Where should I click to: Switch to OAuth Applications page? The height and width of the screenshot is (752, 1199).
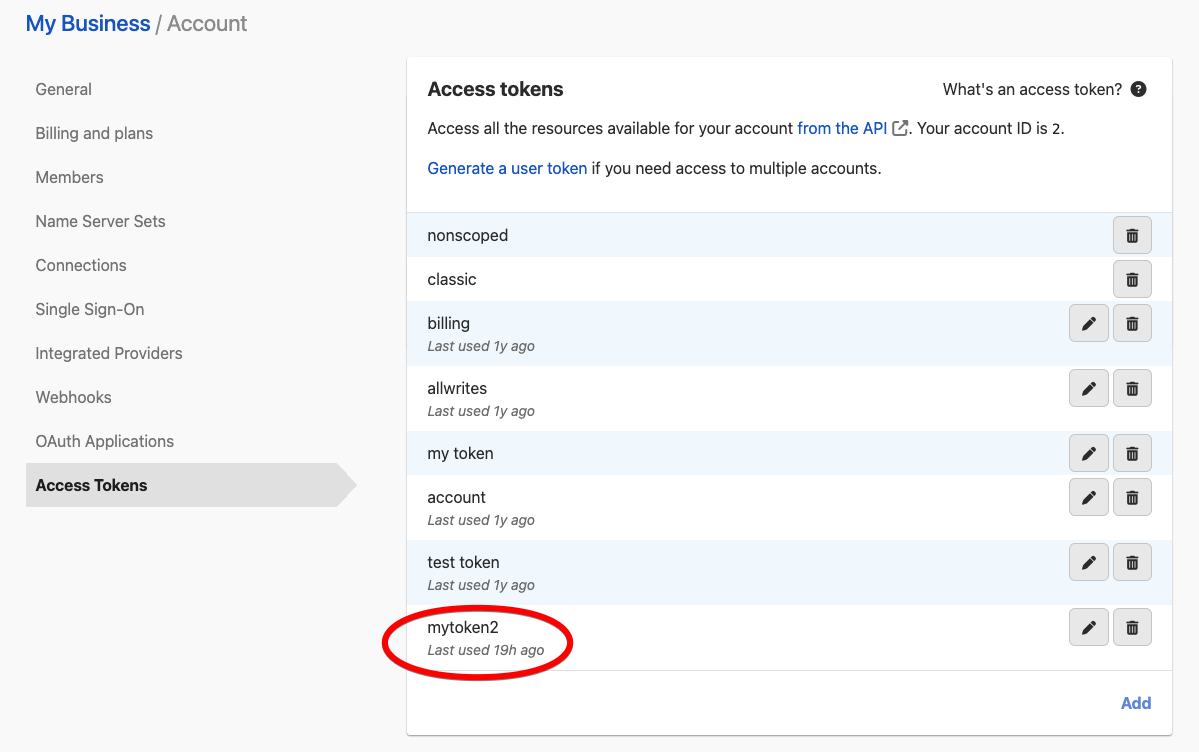[x=105, y=441]
